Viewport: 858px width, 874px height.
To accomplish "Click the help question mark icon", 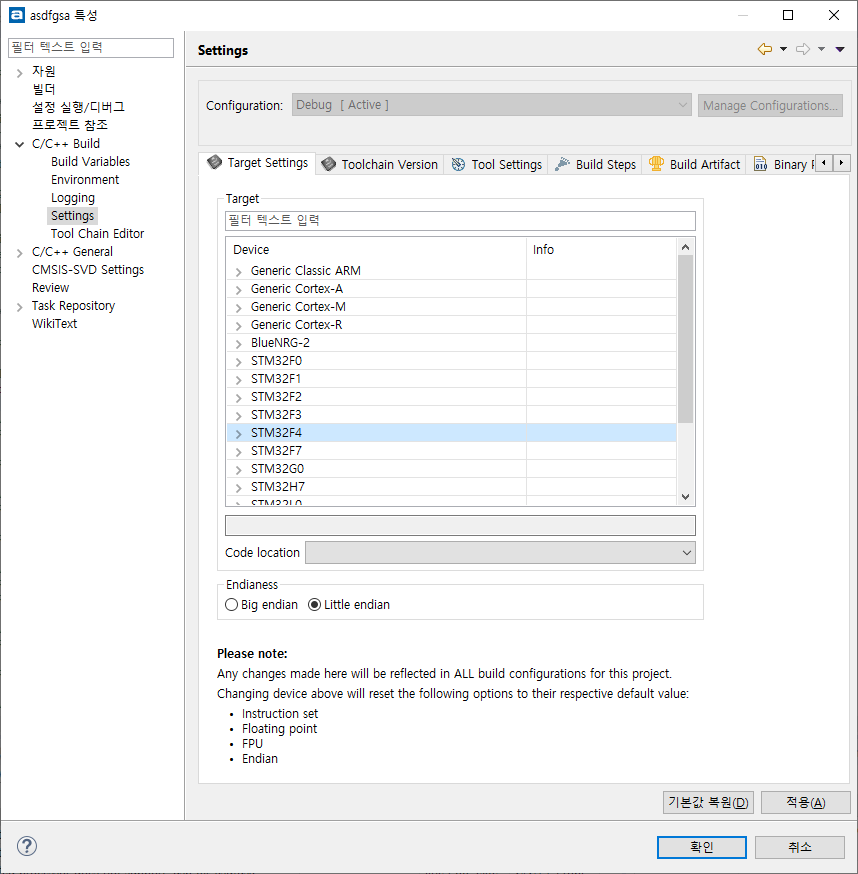I will click(27, 846).
